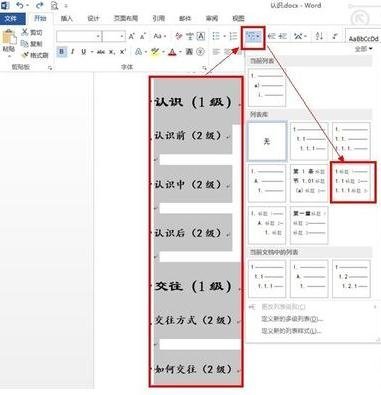381x395 pixels.
Task: Switch to the 插入 tab
Action: [x=67, y=19]
